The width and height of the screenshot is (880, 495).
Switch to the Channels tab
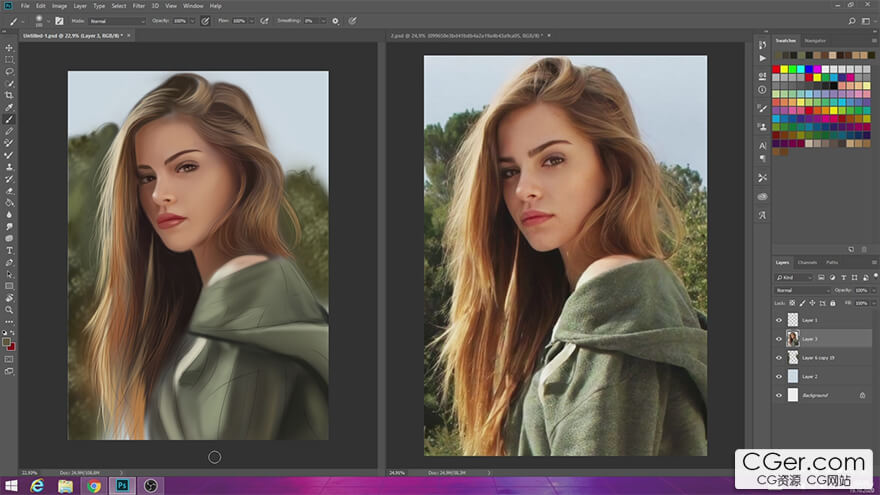[807, 262]
